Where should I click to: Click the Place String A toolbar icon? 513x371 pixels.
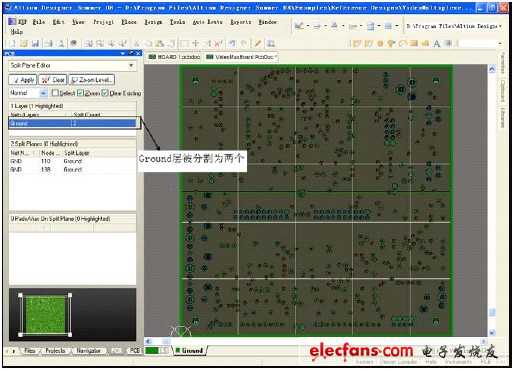click(437, 44)
